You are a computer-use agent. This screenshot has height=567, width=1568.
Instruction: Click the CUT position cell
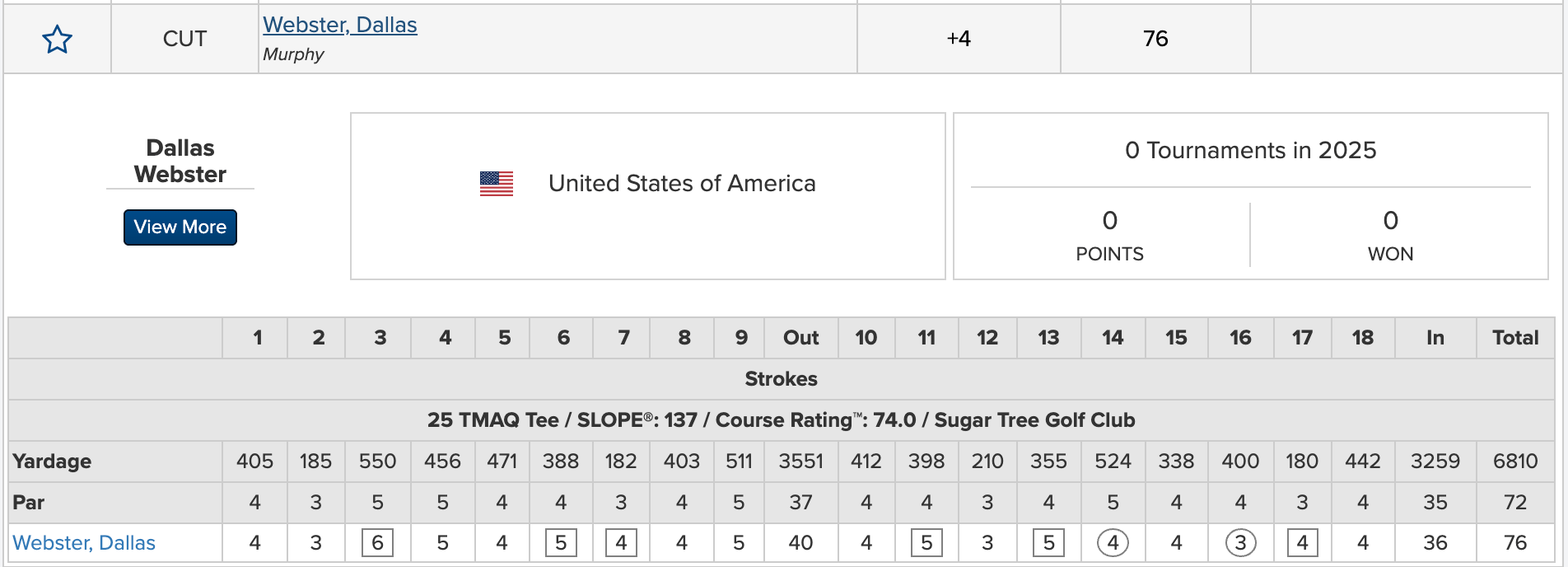[x=184, y=39]
